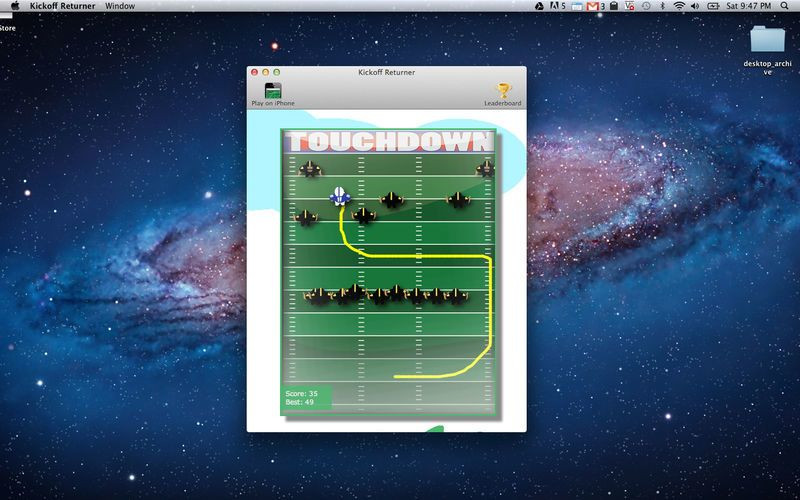800x500 pixels.
Task: Click the battery status icon
Action: click(713, 6)
